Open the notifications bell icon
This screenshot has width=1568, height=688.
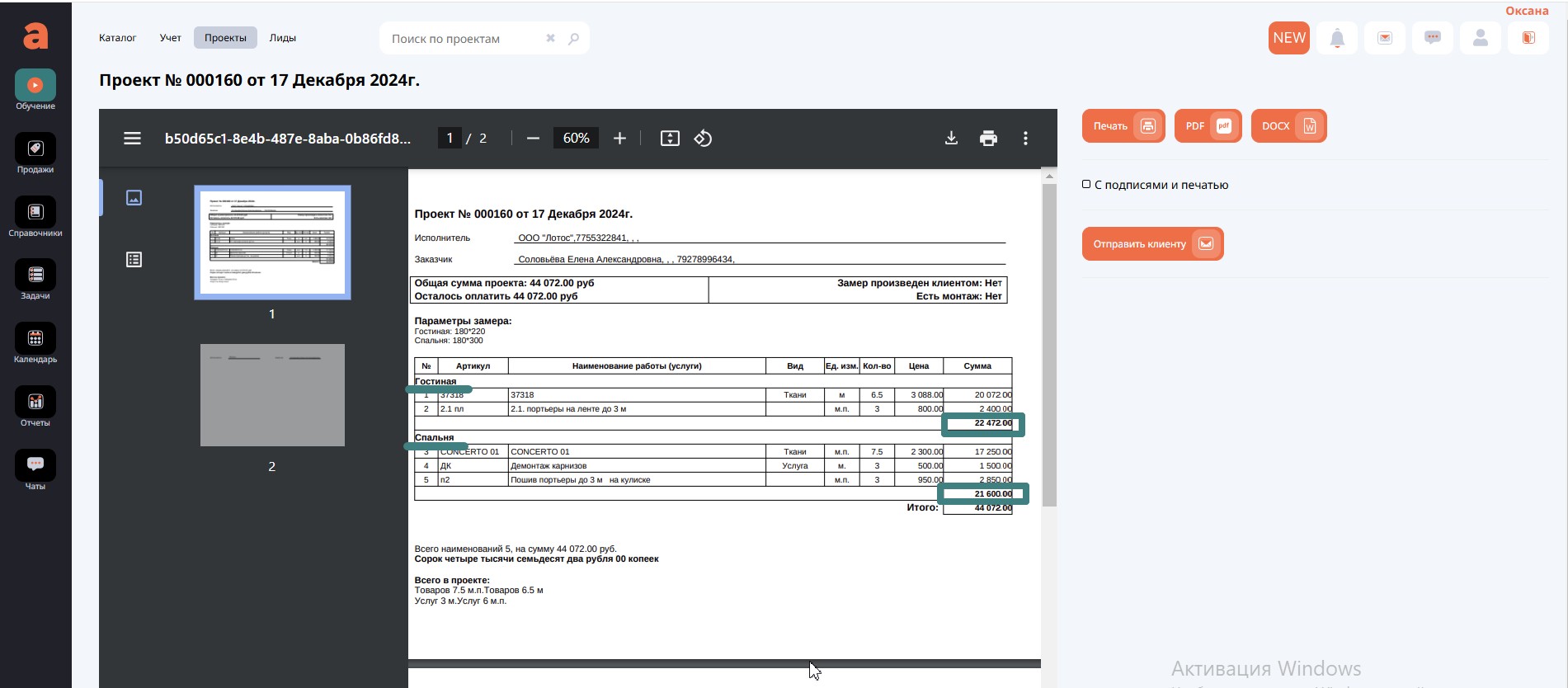point(1337,38)
